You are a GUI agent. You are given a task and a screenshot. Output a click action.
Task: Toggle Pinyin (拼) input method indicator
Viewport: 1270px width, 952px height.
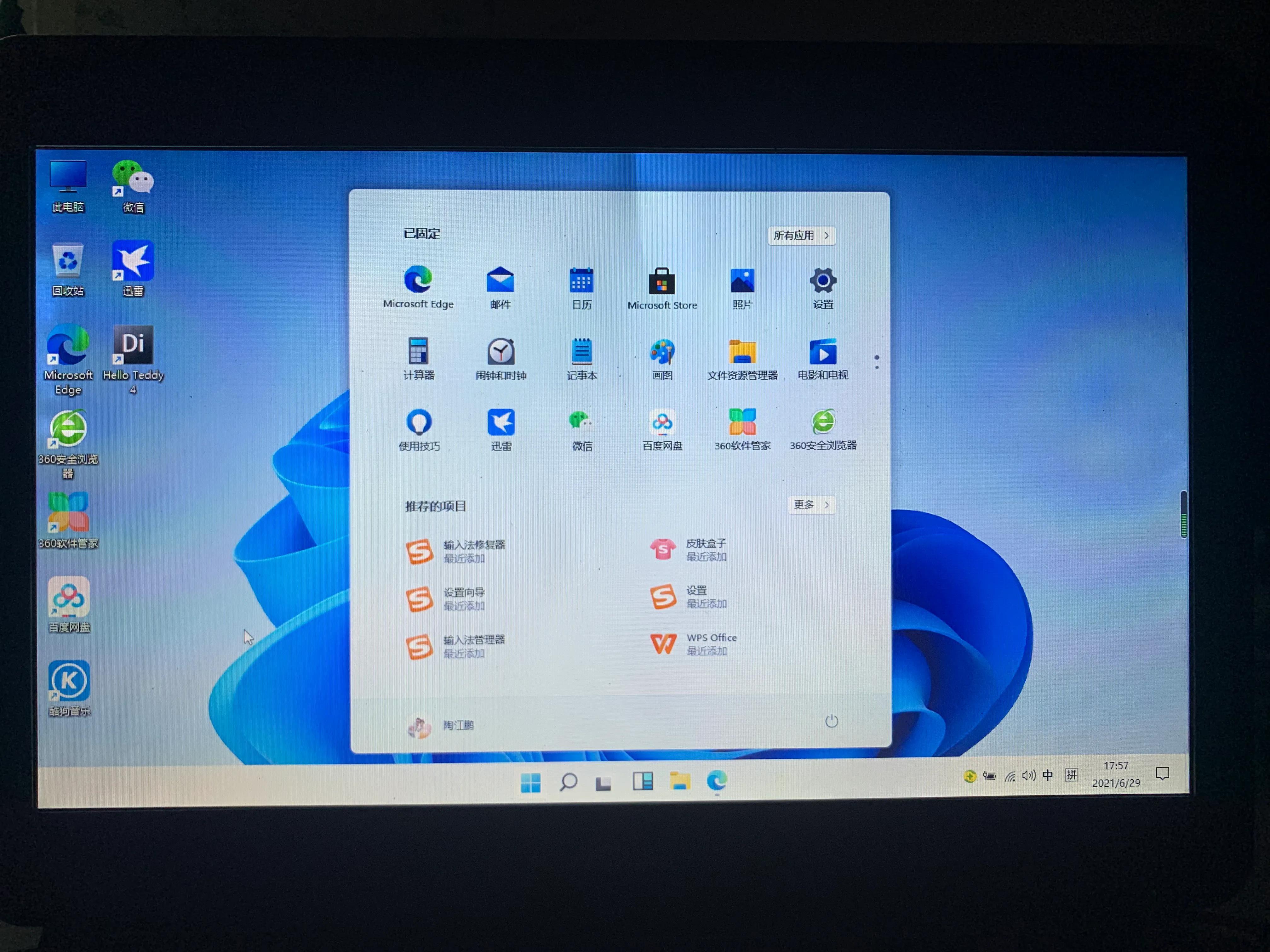coord(1071,775)
